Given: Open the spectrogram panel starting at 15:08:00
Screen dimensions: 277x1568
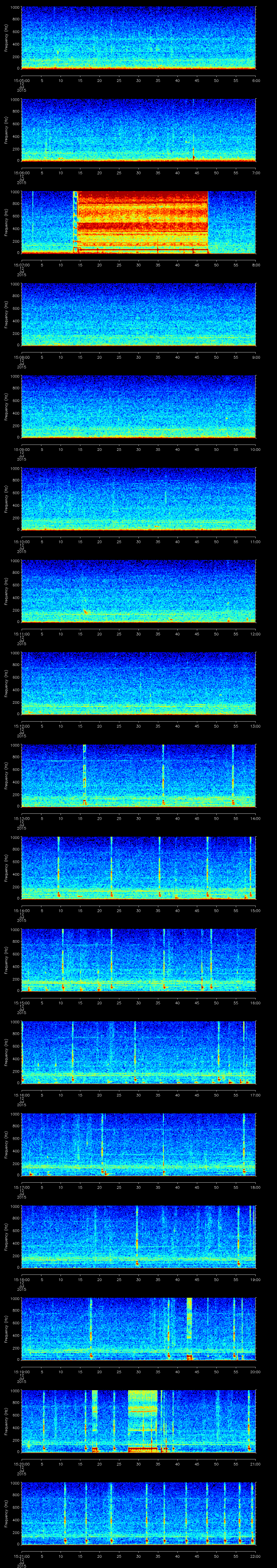Looking at the screenshot, I should coord(139,315).
